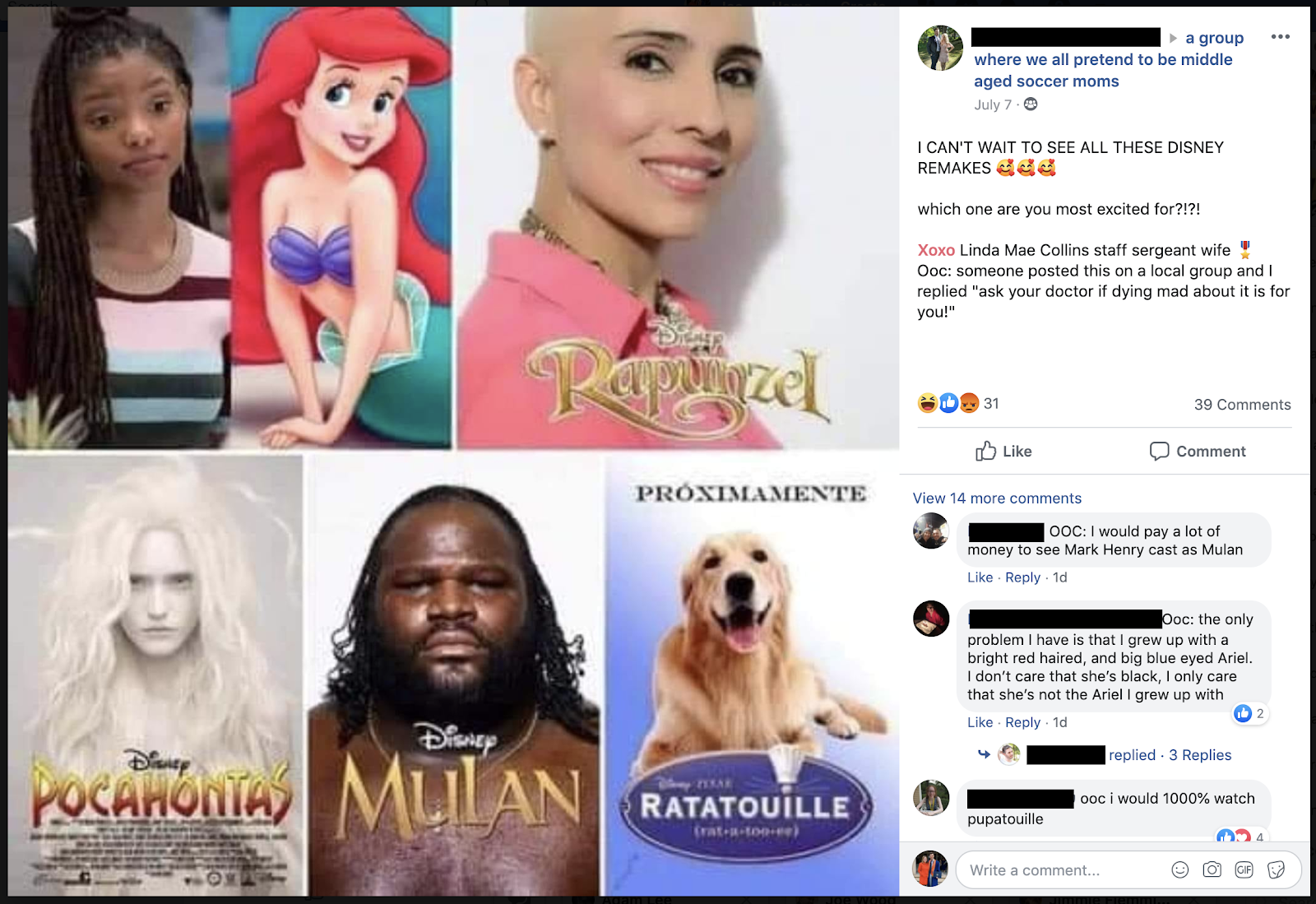Screen dimensions: 1316x904
Task: Open the 39 Comments count link
Action: point(1242,404)
